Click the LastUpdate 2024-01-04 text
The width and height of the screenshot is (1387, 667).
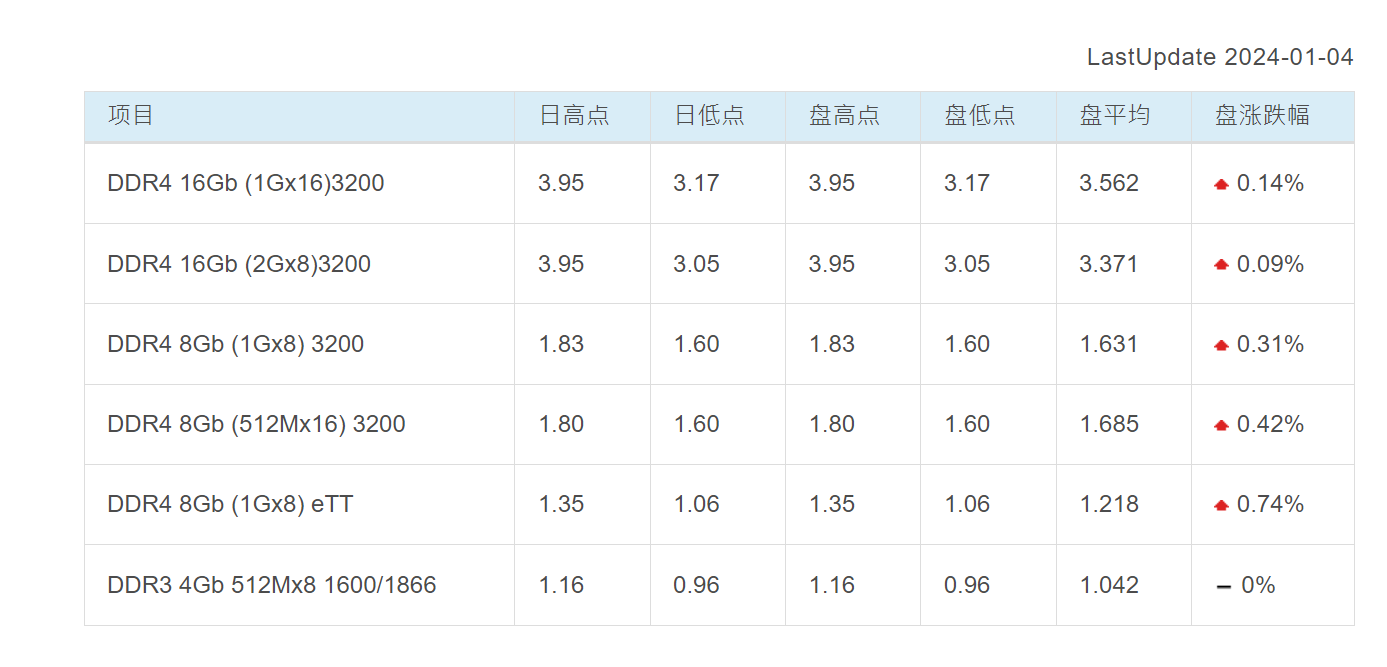(1220, 57)
